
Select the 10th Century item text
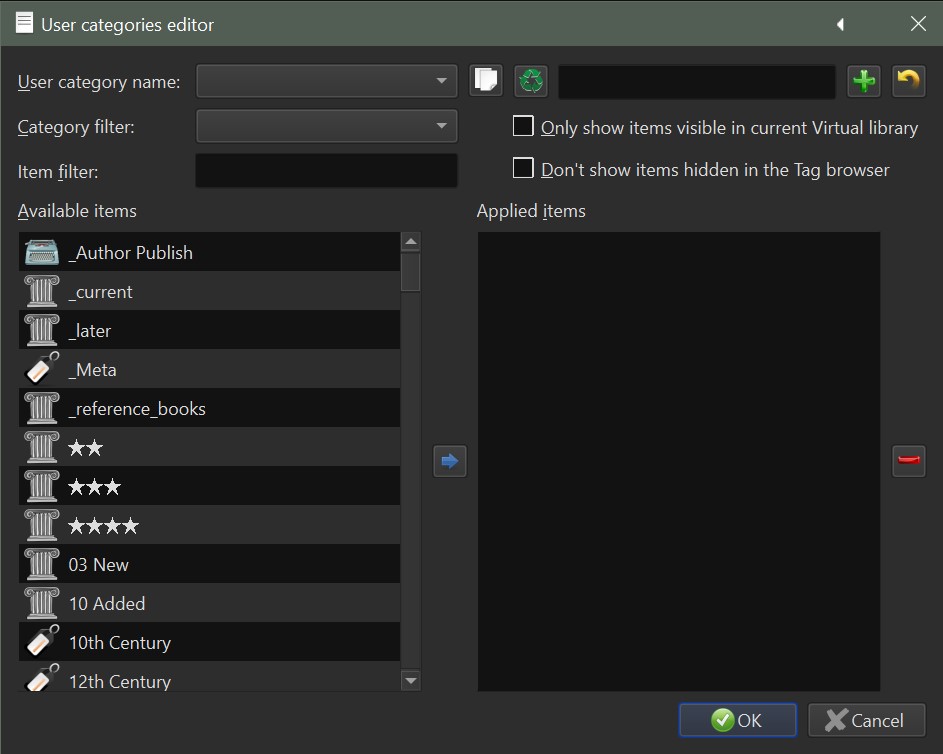[120, 643]
